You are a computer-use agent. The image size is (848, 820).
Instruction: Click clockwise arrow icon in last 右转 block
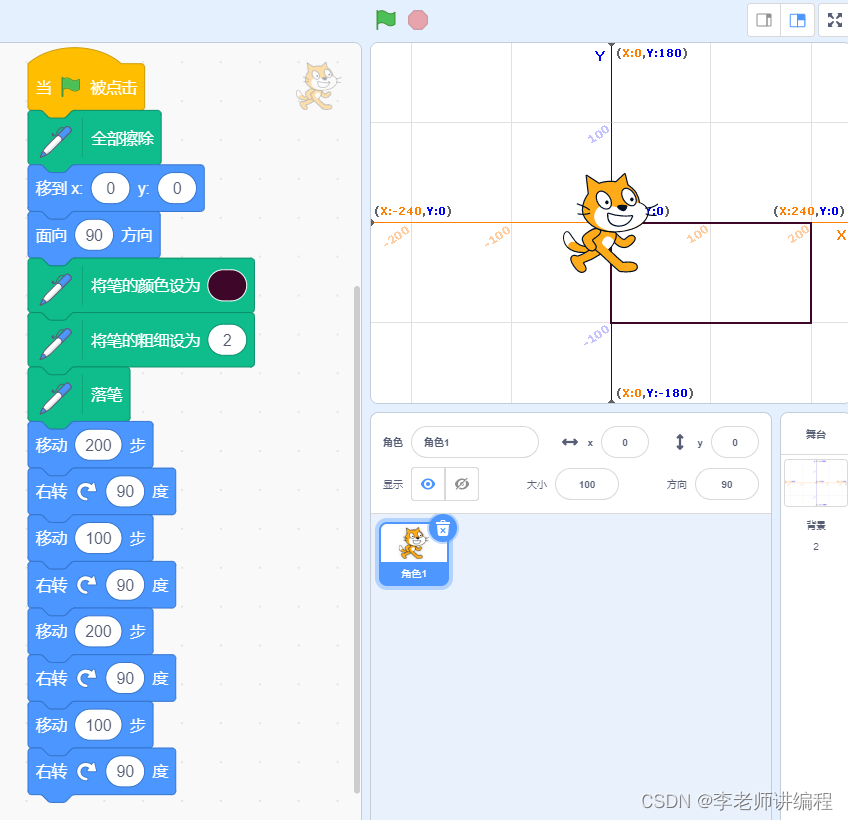pos(87,771)
